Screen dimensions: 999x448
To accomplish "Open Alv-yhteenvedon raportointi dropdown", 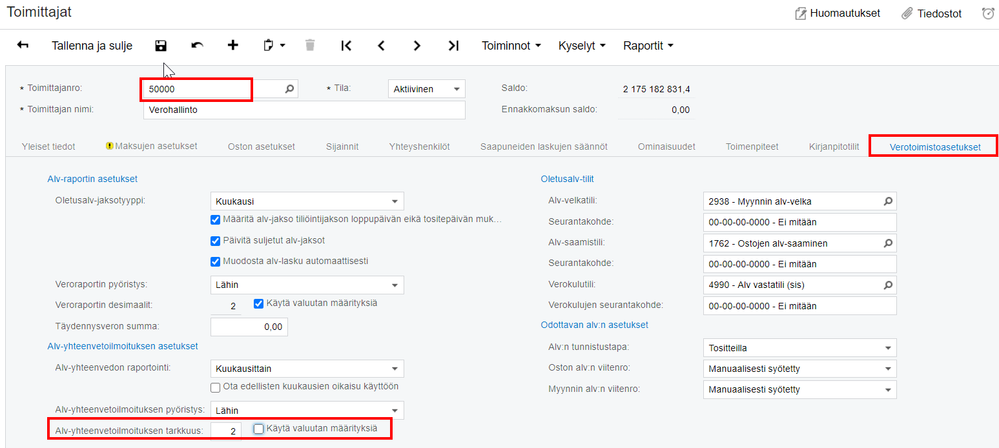I will [306, 368].
